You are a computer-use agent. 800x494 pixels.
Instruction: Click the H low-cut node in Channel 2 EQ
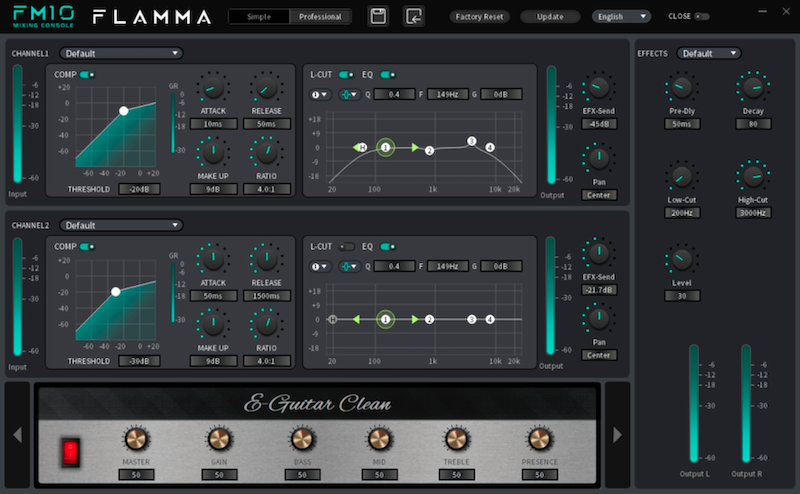pos(332,320)
